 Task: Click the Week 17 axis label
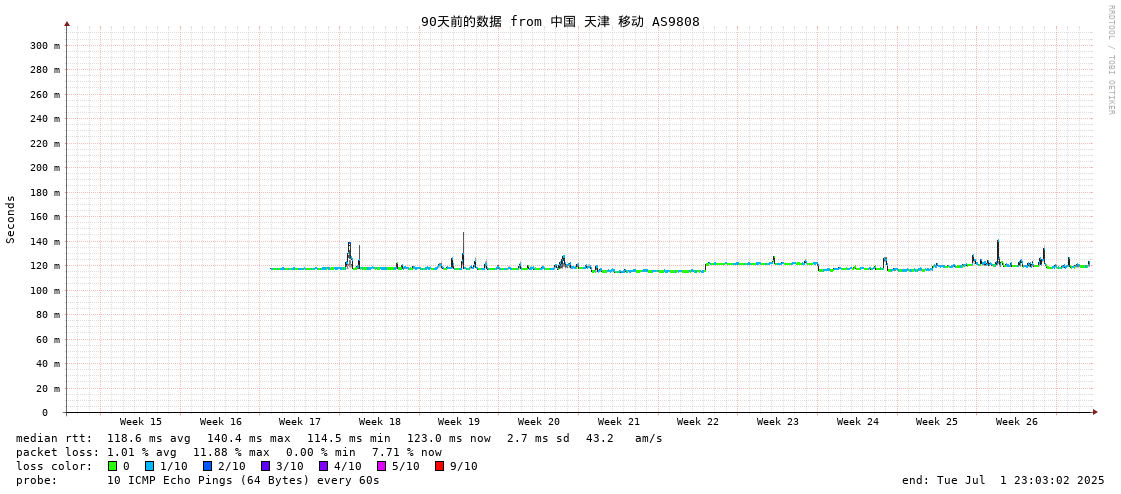pyautogui.click(x=300, y=422)
